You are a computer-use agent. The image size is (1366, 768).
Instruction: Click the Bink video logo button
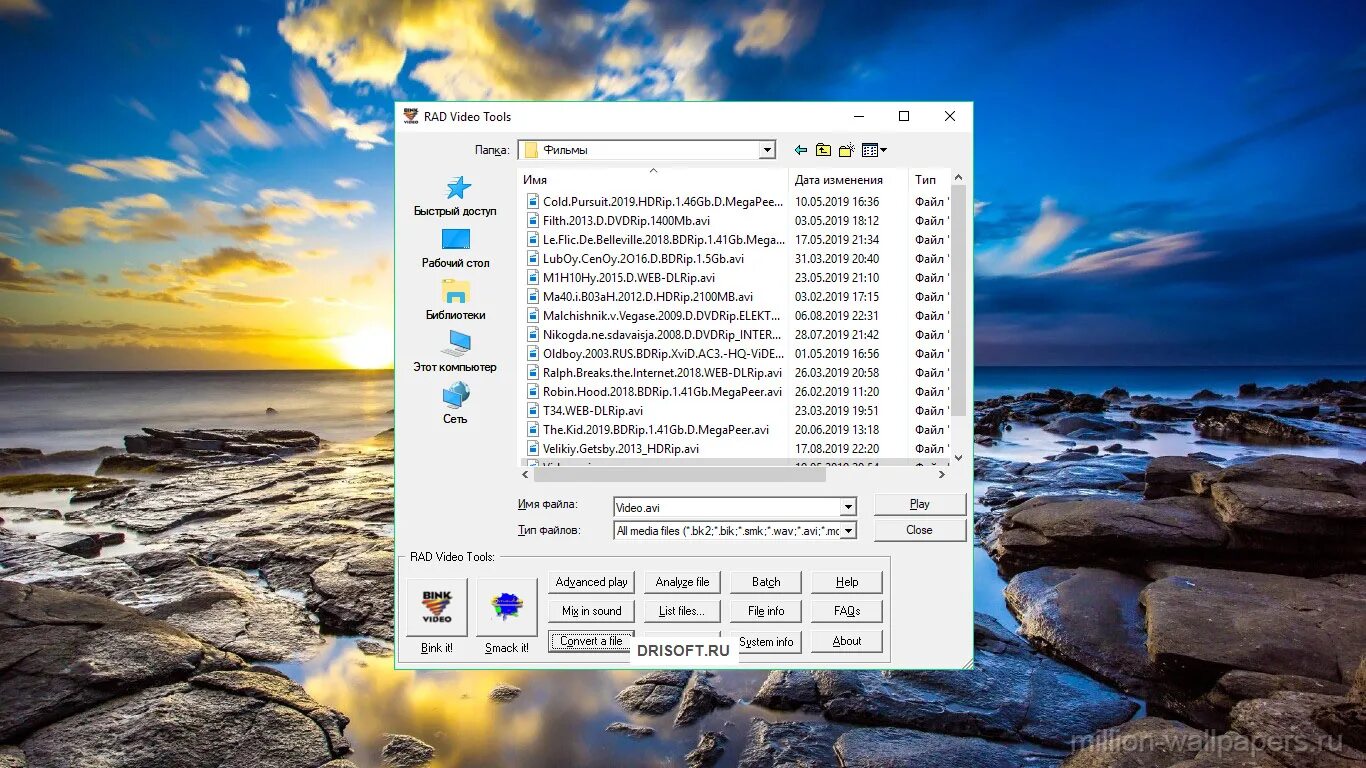tap(437, 607)
